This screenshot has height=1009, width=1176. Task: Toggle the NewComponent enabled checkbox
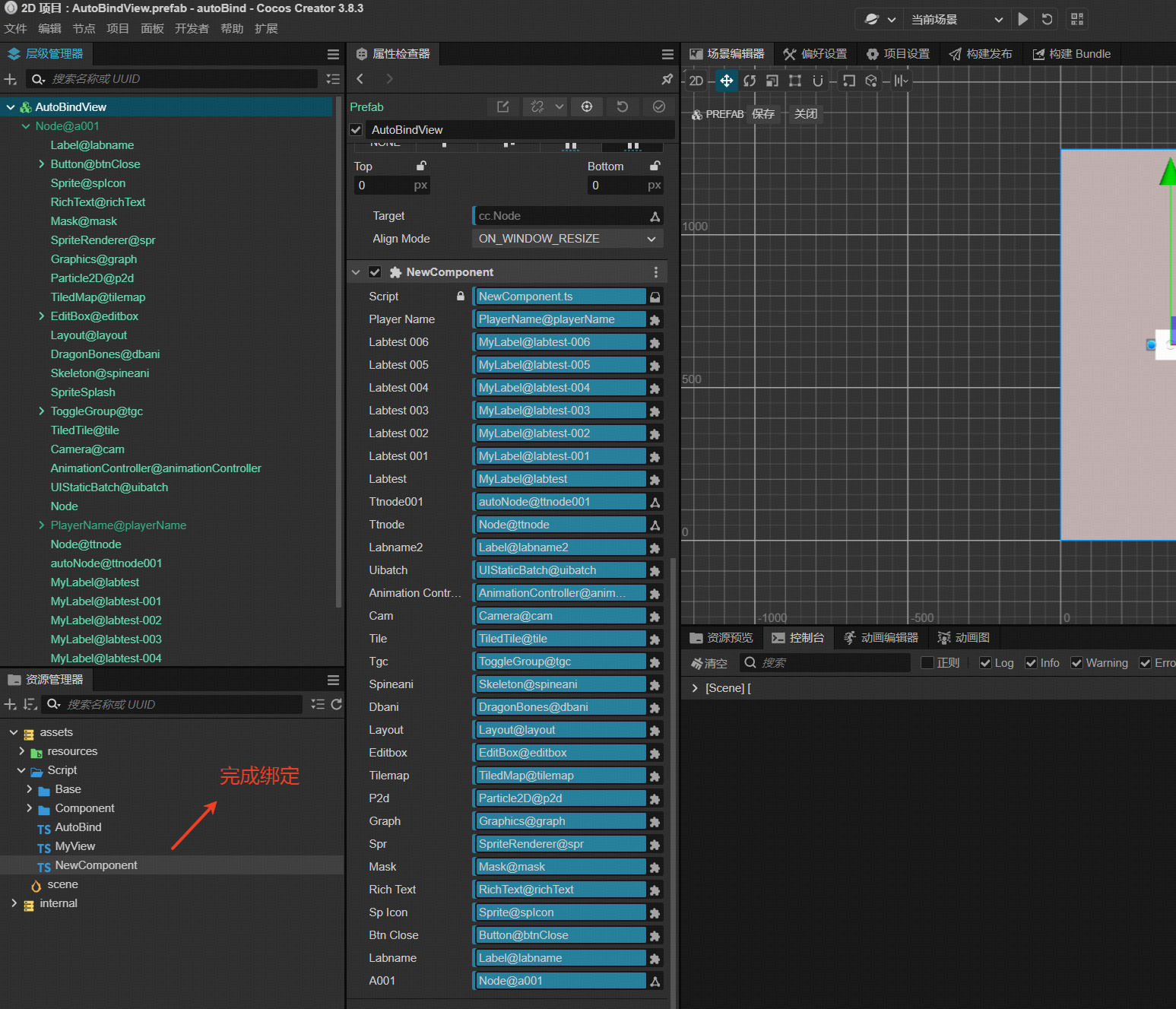(375, 272)
